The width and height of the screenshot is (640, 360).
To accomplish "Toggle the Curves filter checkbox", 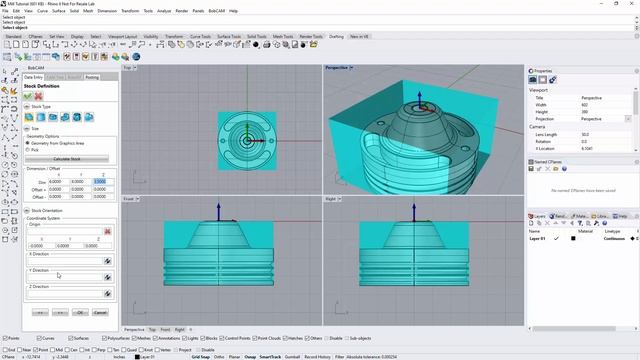I will tap(39, 338).
